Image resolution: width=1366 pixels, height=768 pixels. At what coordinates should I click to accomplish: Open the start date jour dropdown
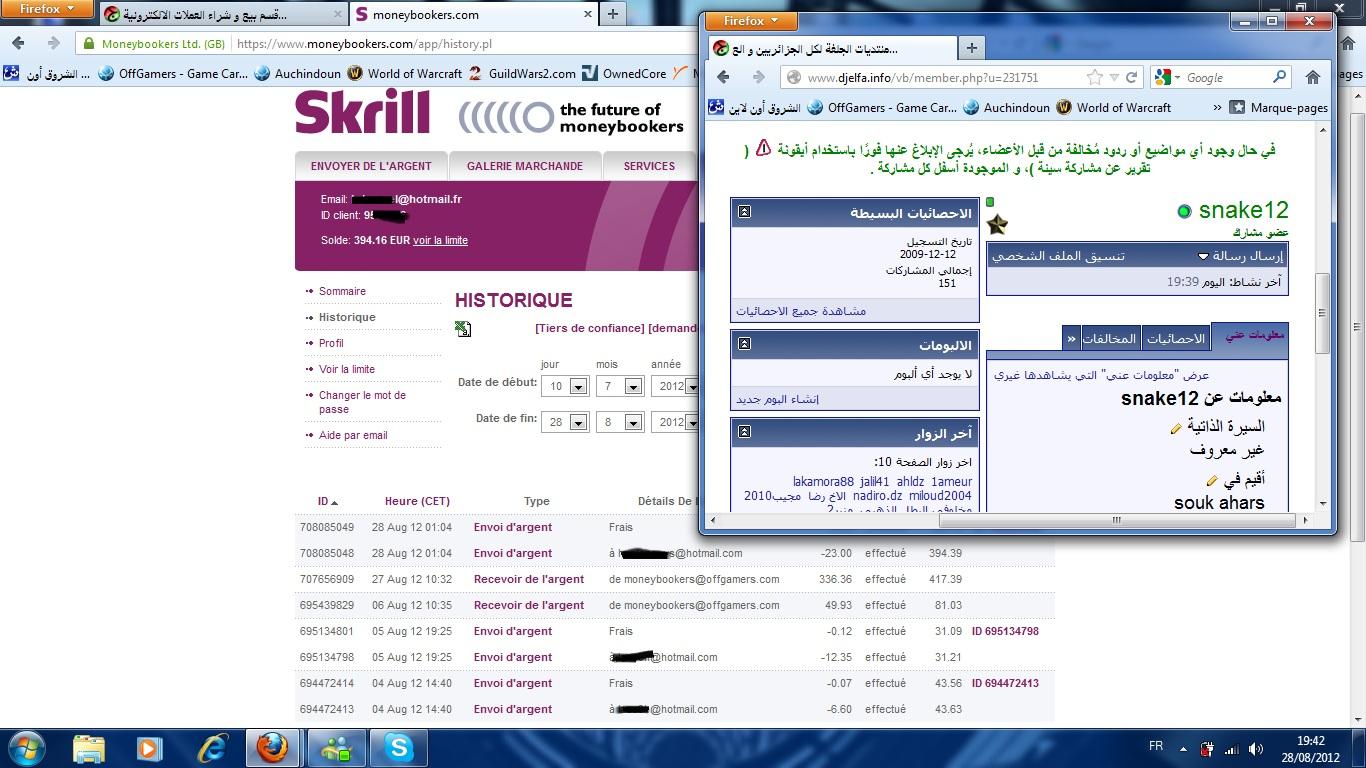click(x=578, y=386)
